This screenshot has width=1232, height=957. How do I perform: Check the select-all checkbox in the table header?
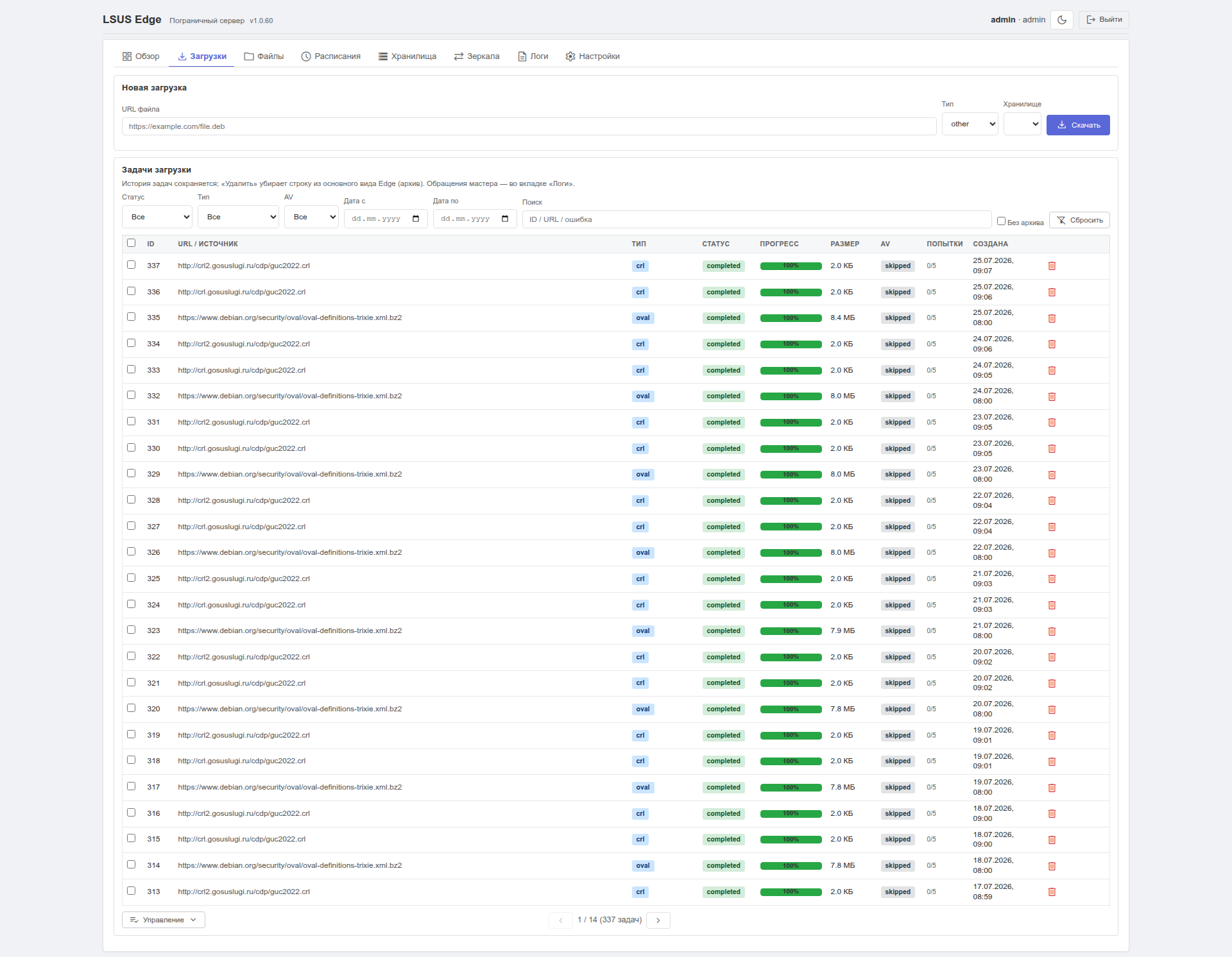(132, 243)
